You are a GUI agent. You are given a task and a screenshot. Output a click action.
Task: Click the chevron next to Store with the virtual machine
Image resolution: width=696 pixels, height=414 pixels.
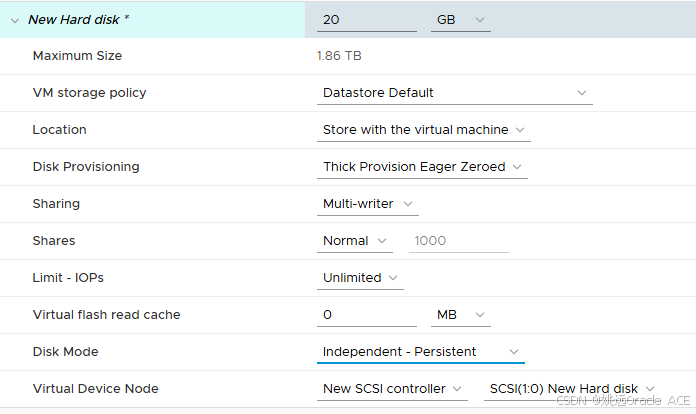[520, 130]
